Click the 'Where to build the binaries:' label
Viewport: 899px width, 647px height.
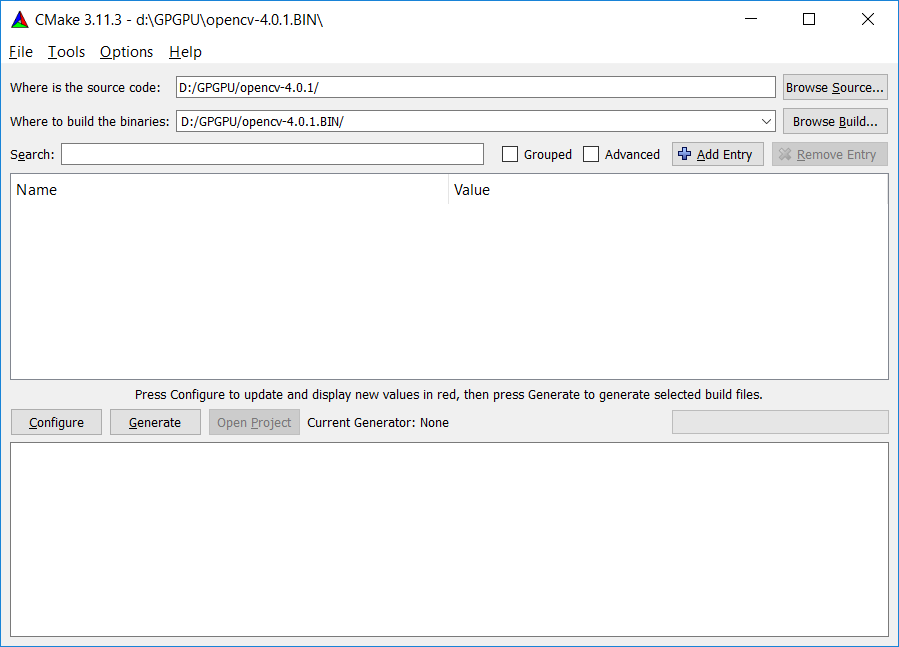(90, 122)
